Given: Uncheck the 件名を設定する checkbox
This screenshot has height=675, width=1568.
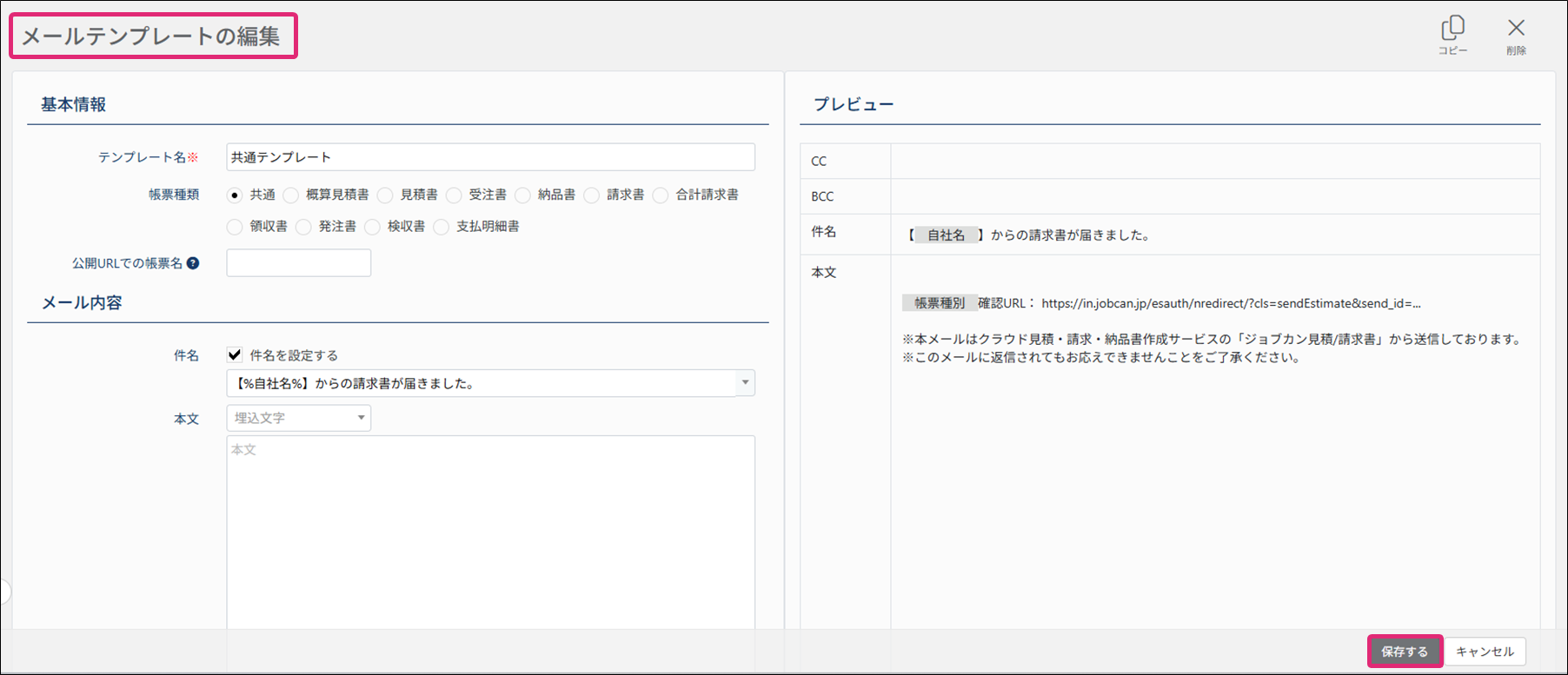Looking at the screenshot, I should click(235, 354).
